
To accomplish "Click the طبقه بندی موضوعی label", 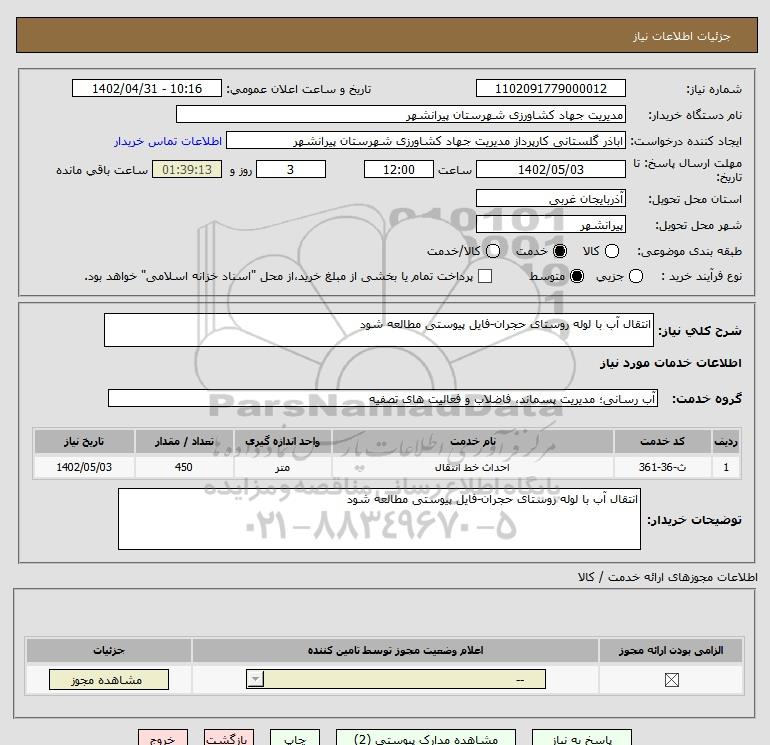I will pos(689,251).
